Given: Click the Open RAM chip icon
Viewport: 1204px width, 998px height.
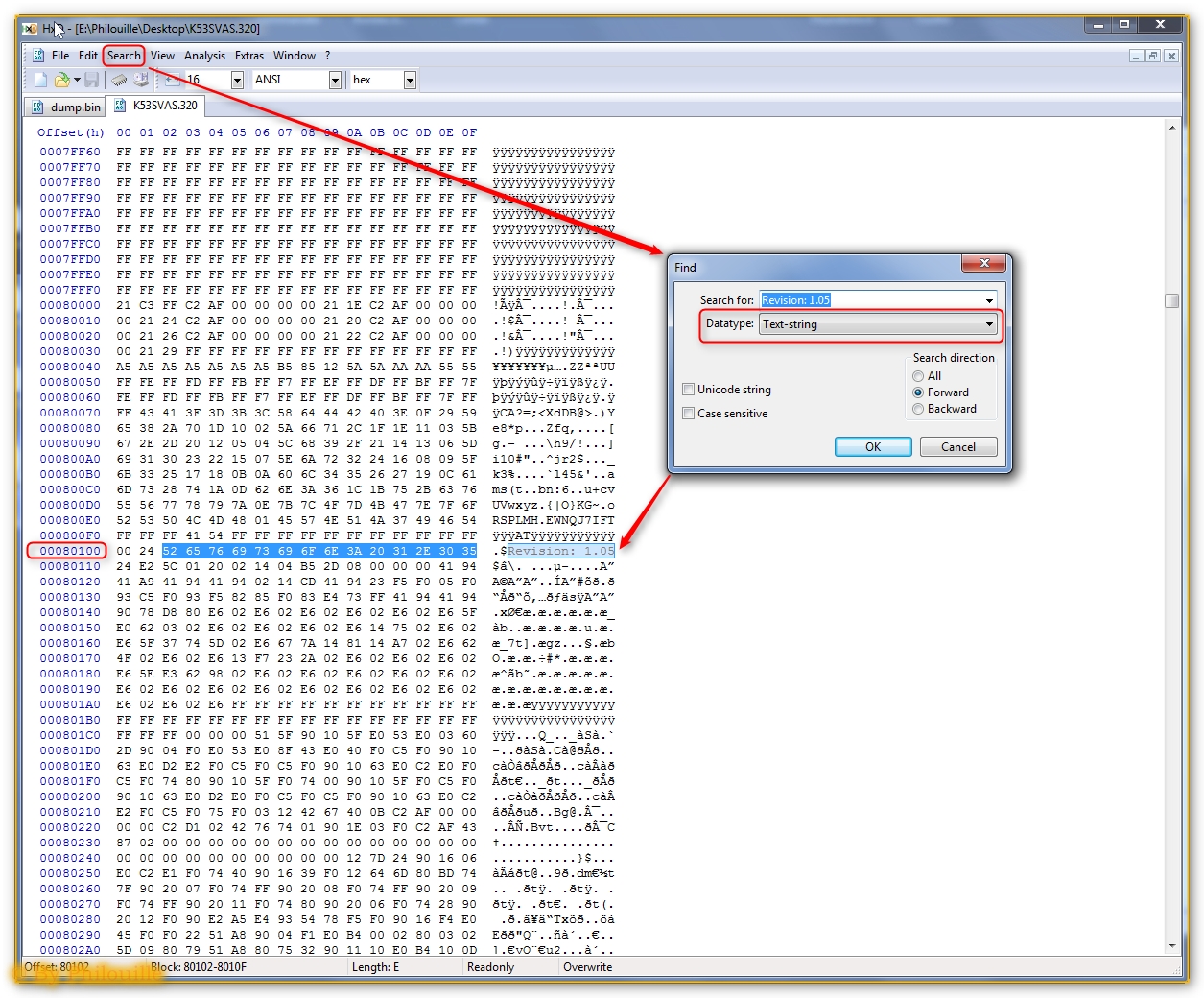Looking at the screenshot, I should [x=119, y=80].
